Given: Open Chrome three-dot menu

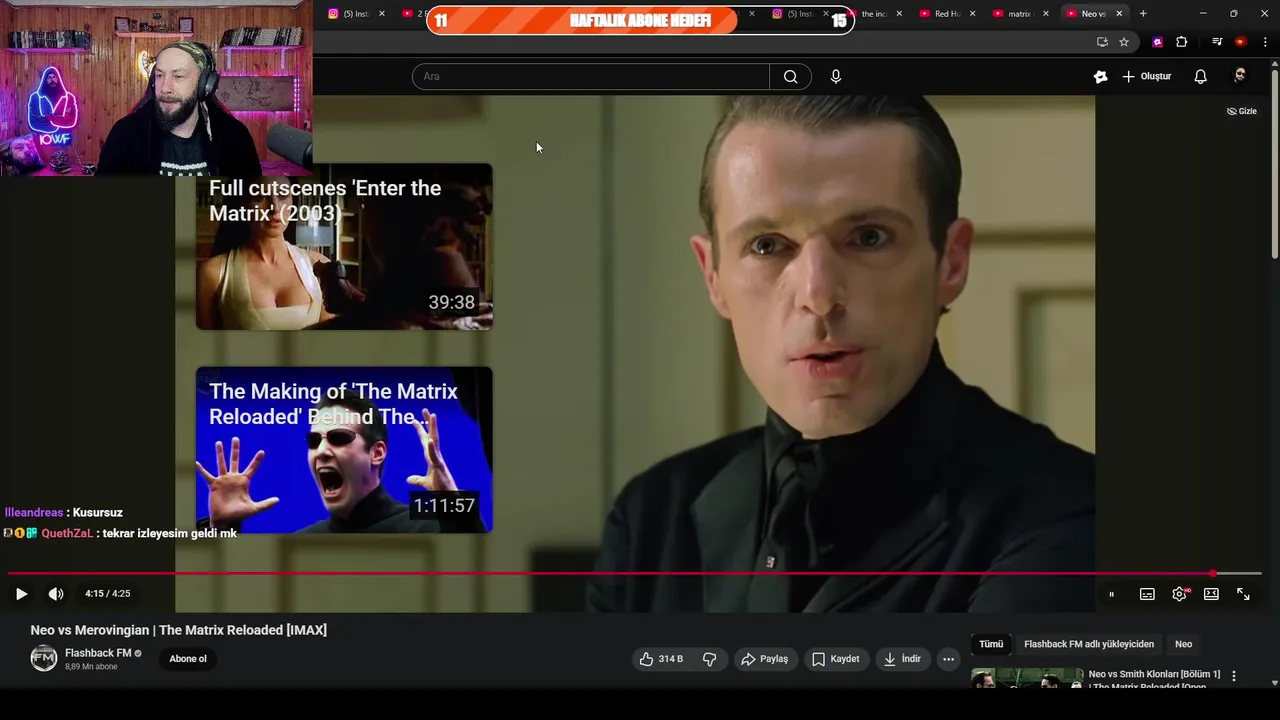Looking at the screenshot, I should click(x=1265, y=42).
